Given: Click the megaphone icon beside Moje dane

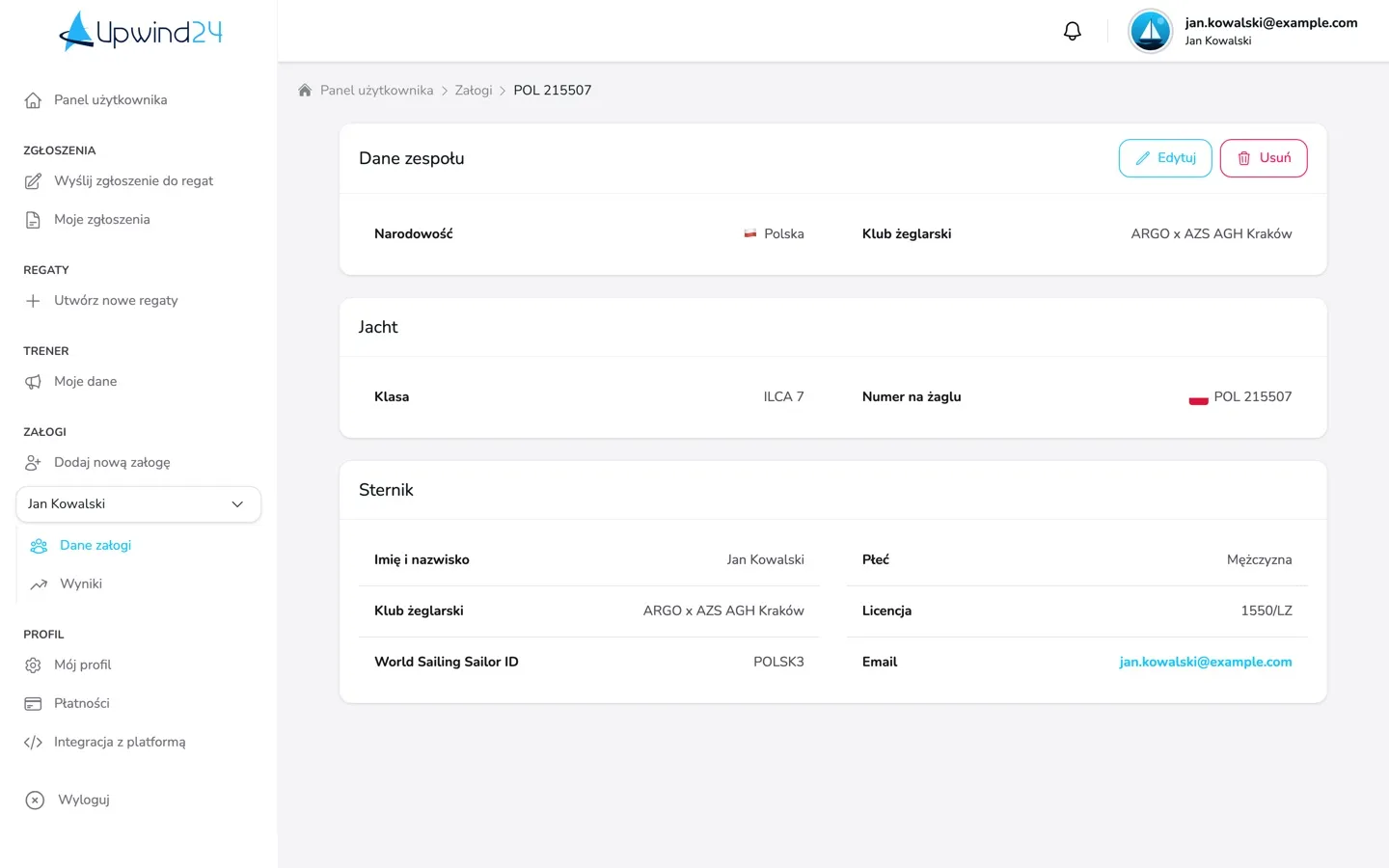Looking at the screenshot, I should click(33, 382).
